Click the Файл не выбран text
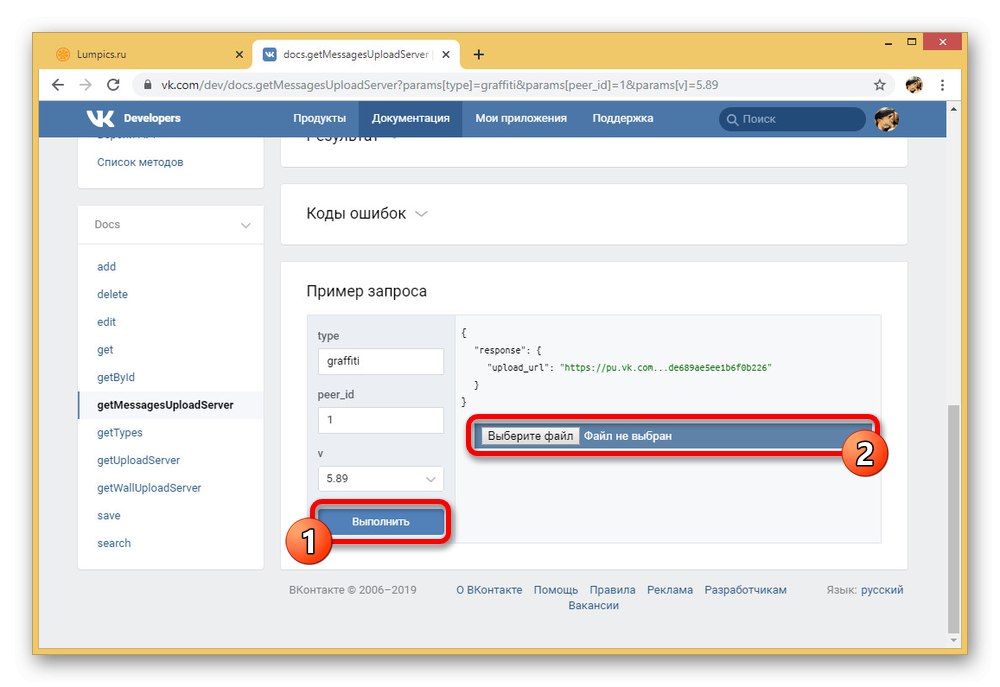This screenshot has width=1000, height=687. click(x=628, y=436)
